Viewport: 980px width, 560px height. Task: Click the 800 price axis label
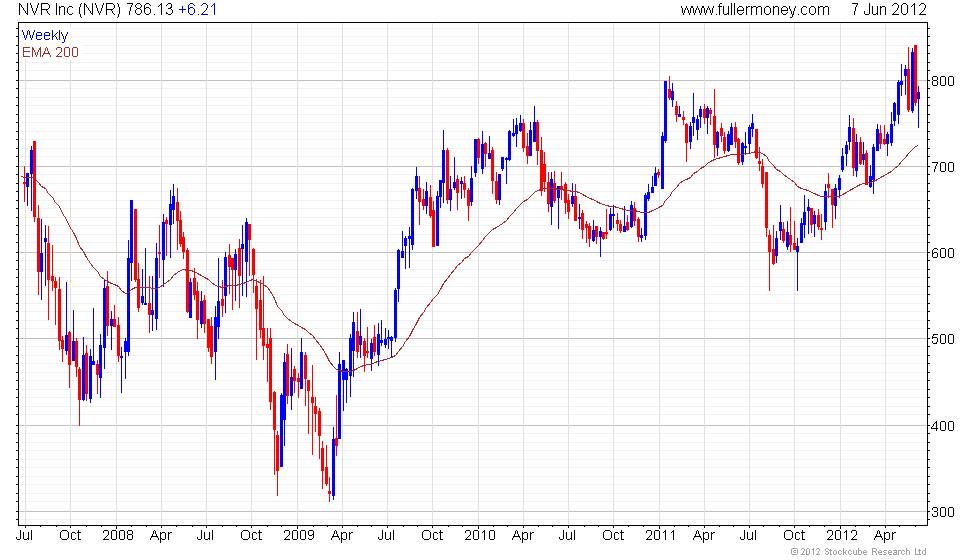click(x=942, y=81)
